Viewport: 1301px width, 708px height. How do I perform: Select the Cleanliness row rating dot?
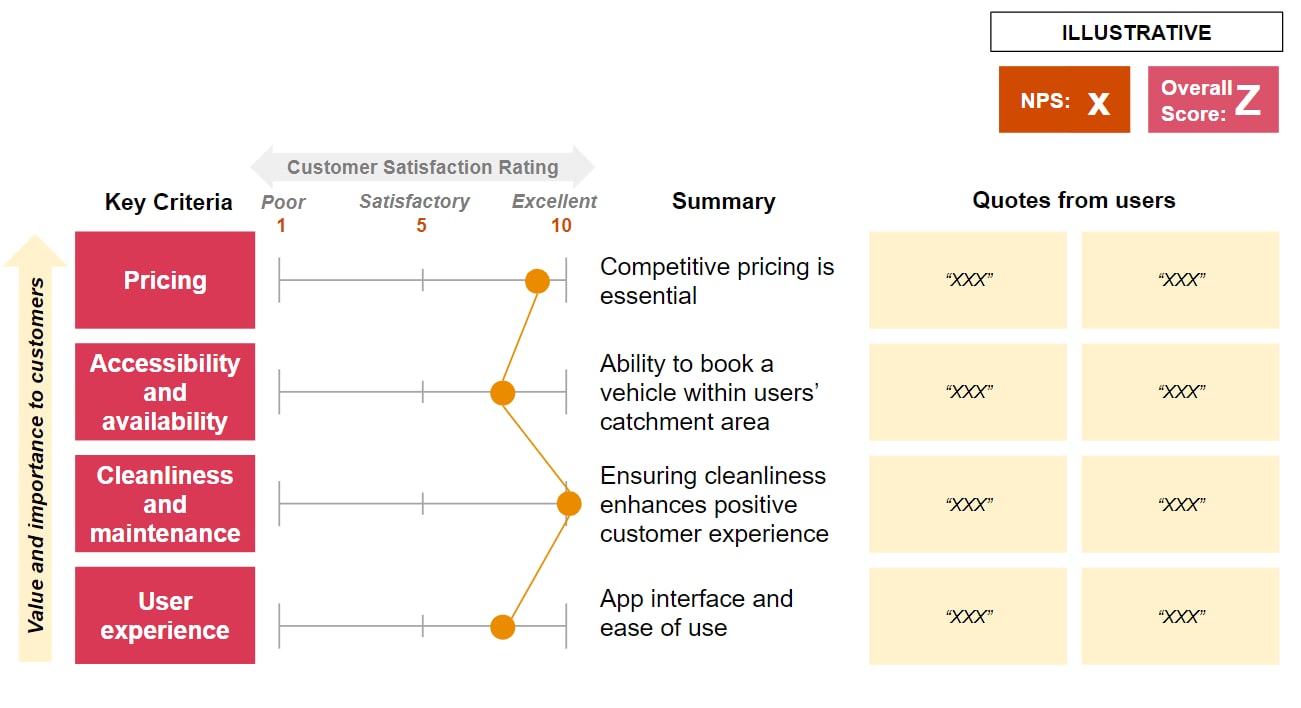click(569, 504)
